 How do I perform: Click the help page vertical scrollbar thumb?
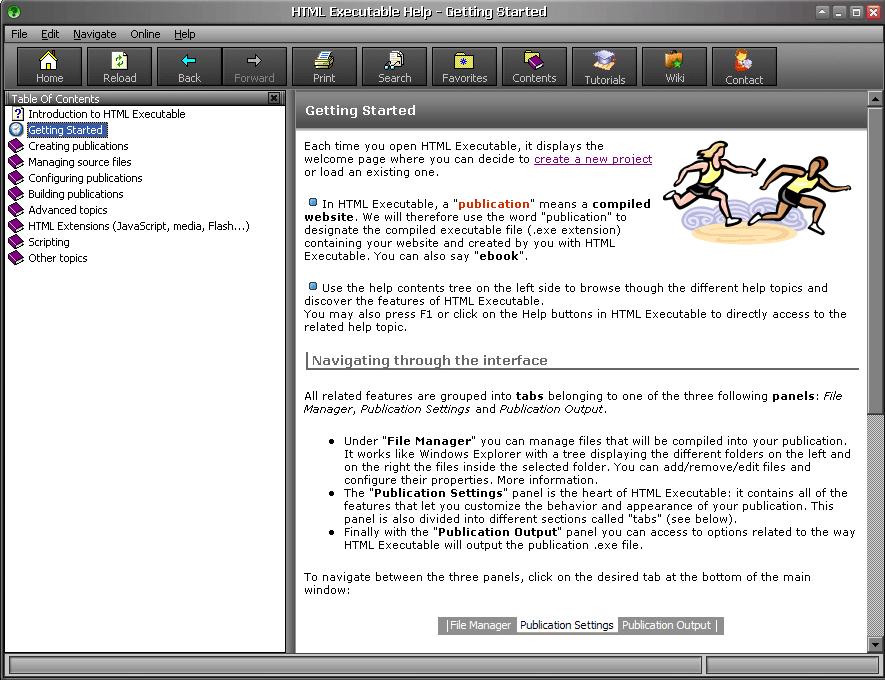point(875,260)
